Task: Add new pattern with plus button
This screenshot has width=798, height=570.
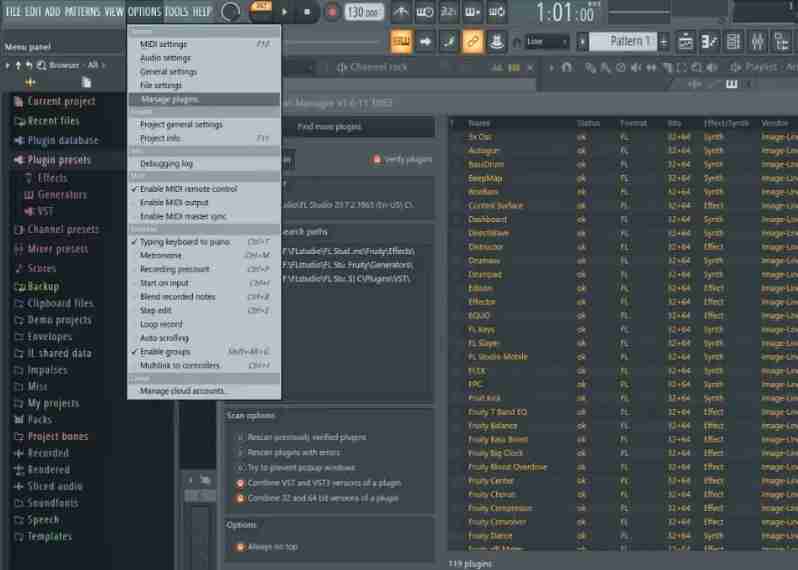Action: [x=664, y=42]
